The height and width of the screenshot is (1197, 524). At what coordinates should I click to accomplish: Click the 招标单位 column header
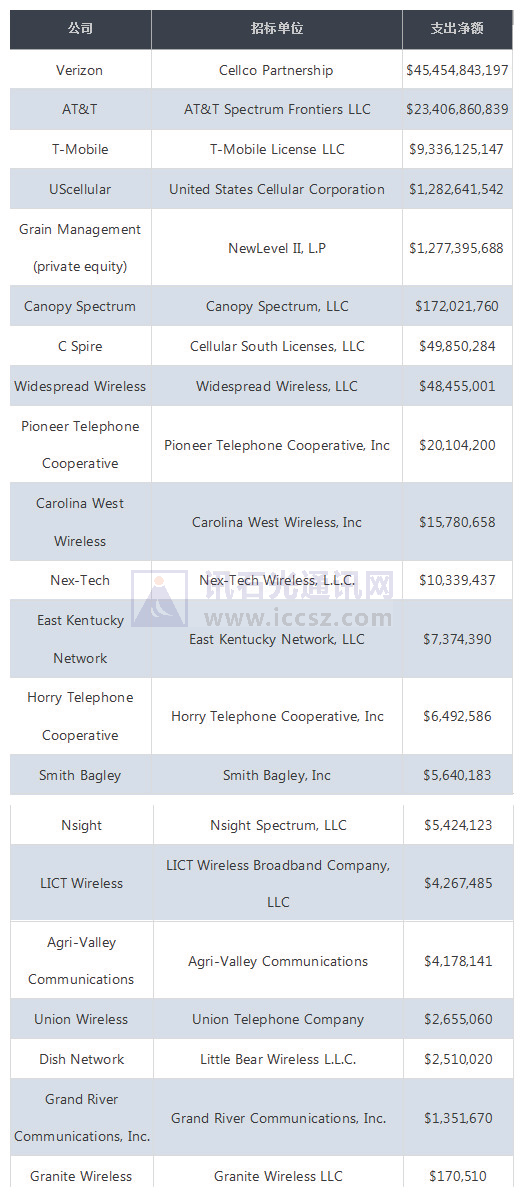(277, 29)
